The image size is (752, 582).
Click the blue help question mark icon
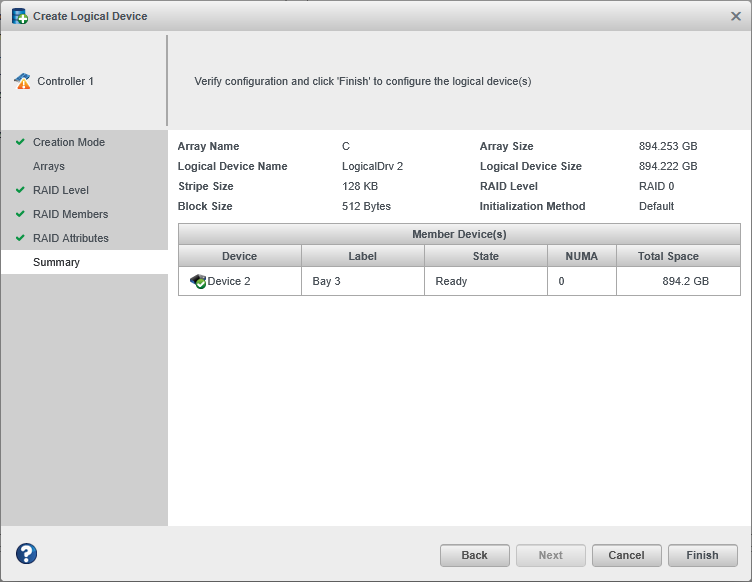point(27,554)
